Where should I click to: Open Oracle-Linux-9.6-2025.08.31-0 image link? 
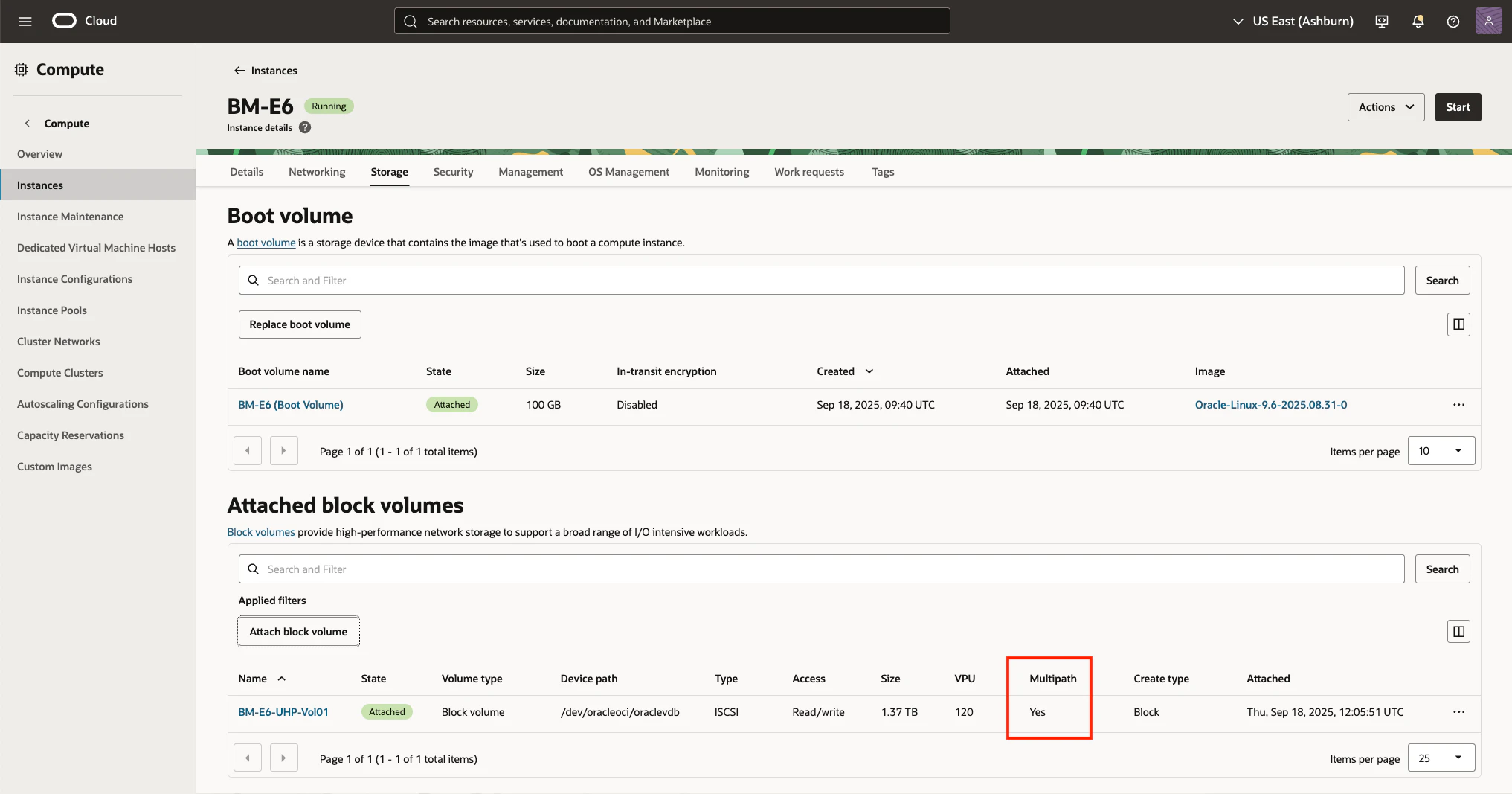1271,405
